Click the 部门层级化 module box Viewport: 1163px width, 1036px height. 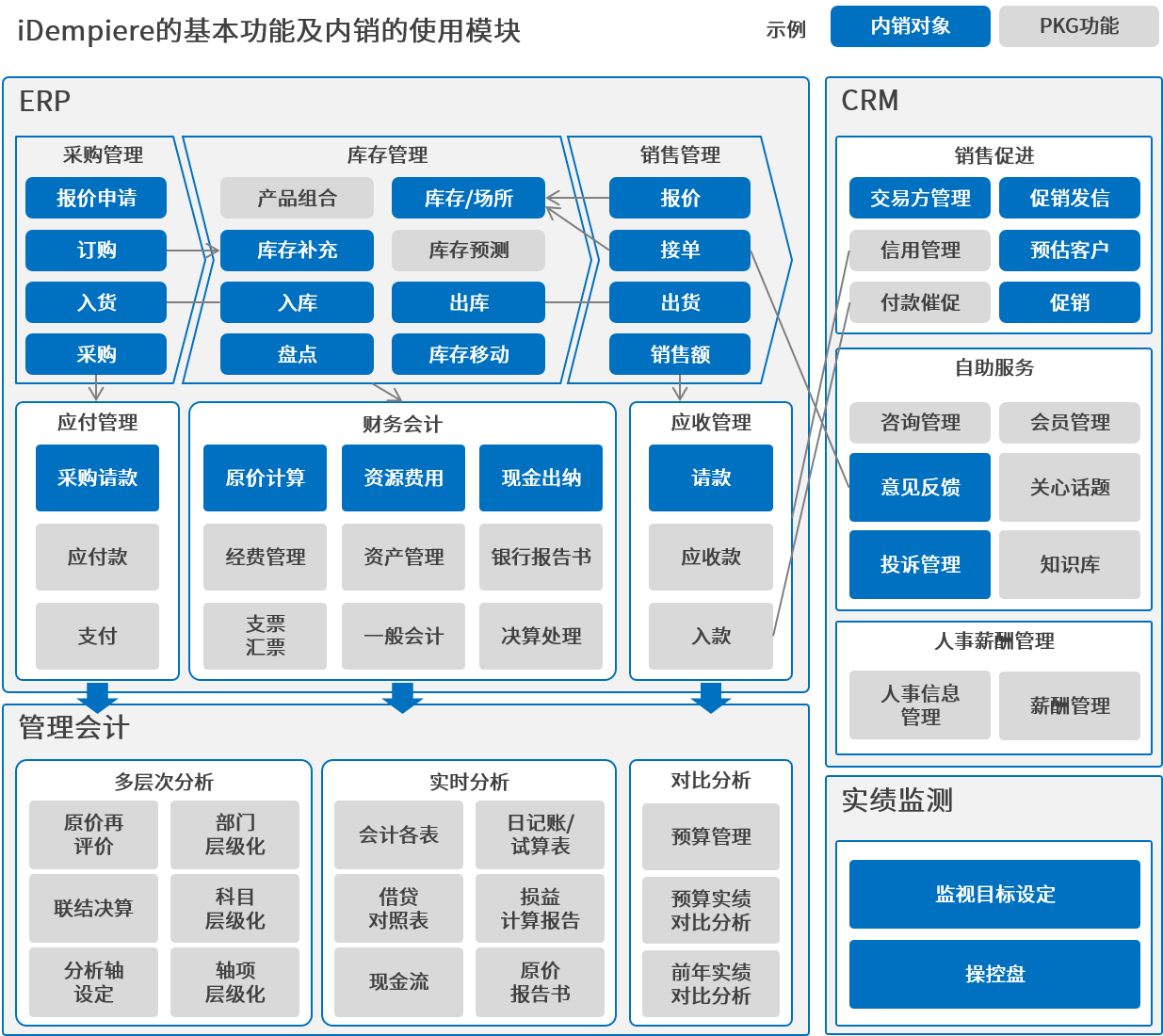click(234, 835)
